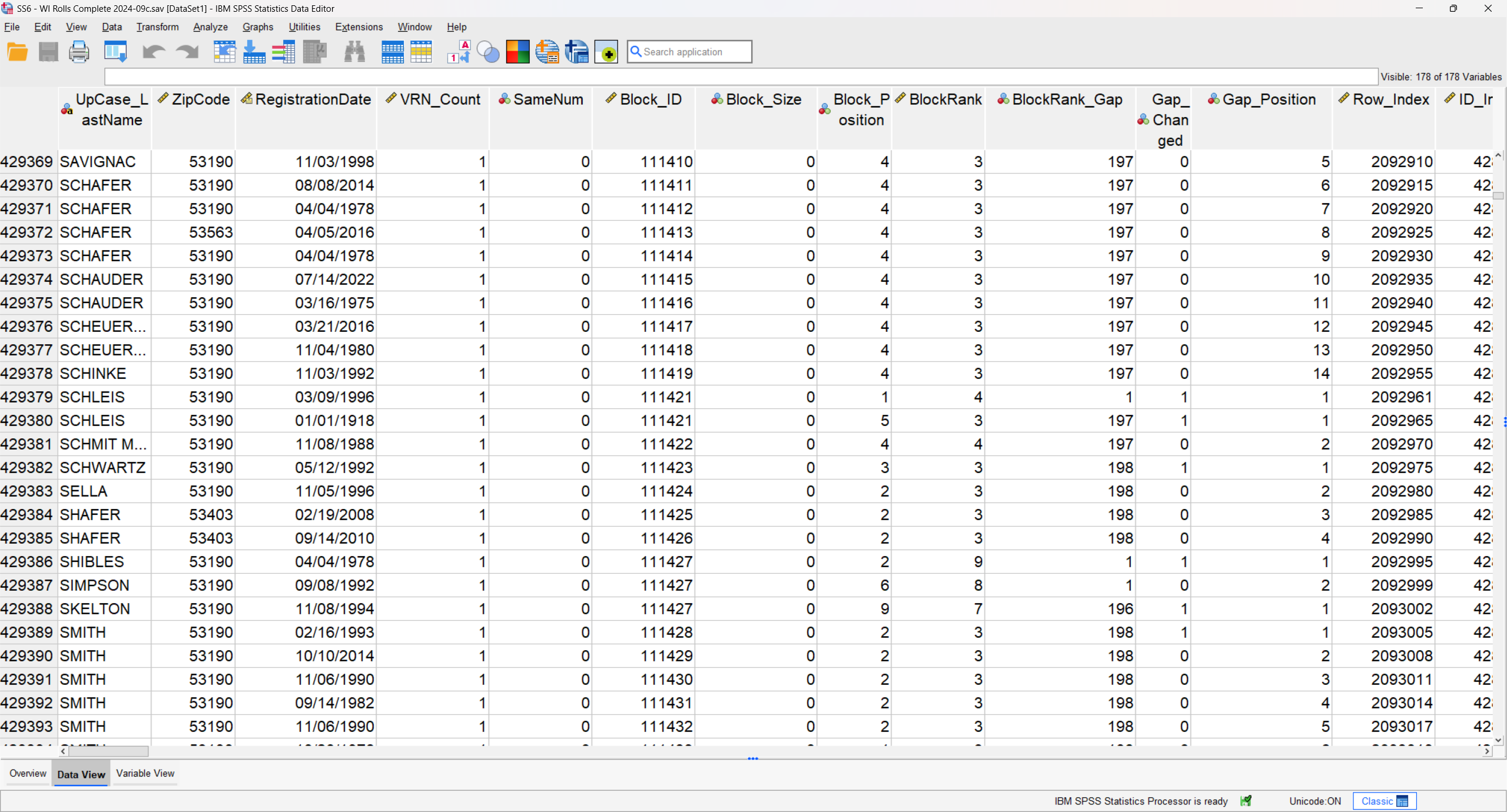Open the Variables info icon
Image resolution: width=1507 pixels, height=812 pixels.
[283, 52]
